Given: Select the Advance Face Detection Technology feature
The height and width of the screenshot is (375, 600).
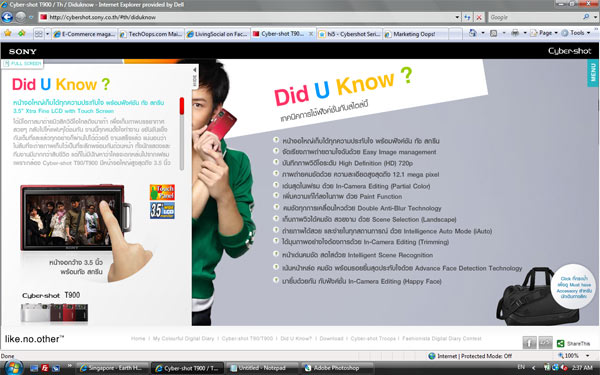Looking at the screenshot, I should (x=402, y=268).
